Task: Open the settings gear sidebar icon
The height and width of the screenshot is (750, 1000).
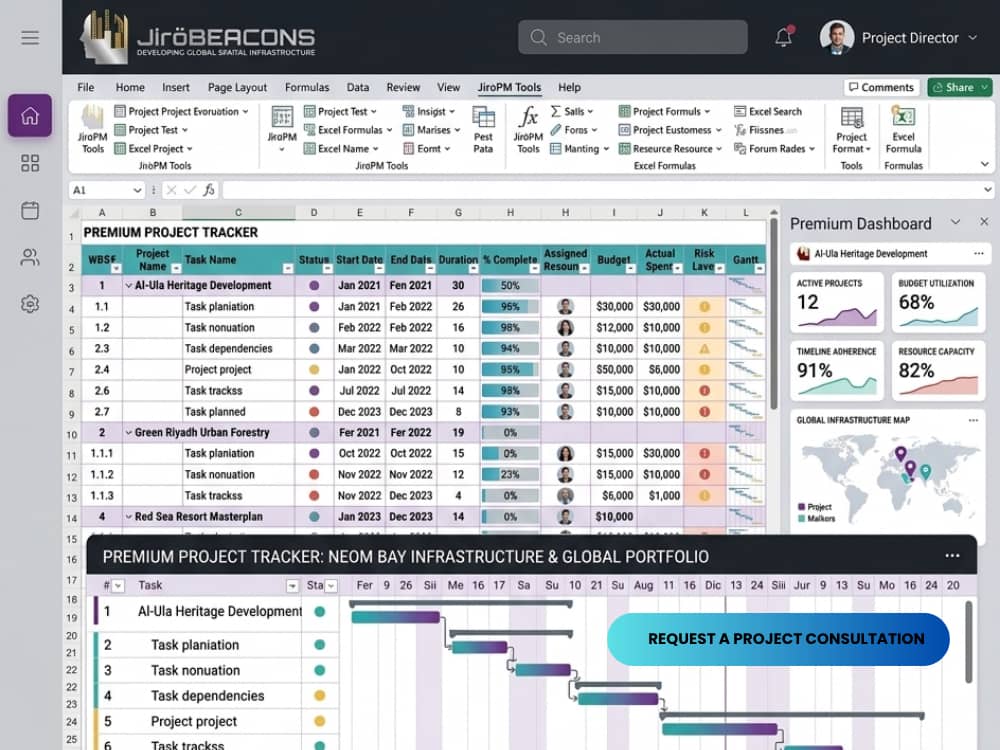Action: pos(30,304)
